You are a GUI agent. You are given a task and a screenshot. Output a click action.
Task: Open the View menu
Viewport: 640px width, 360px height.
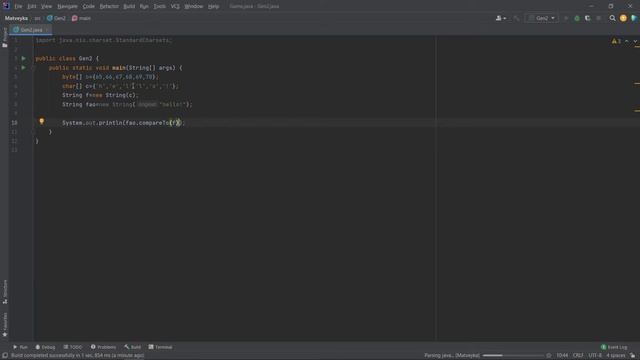point(47,7)
